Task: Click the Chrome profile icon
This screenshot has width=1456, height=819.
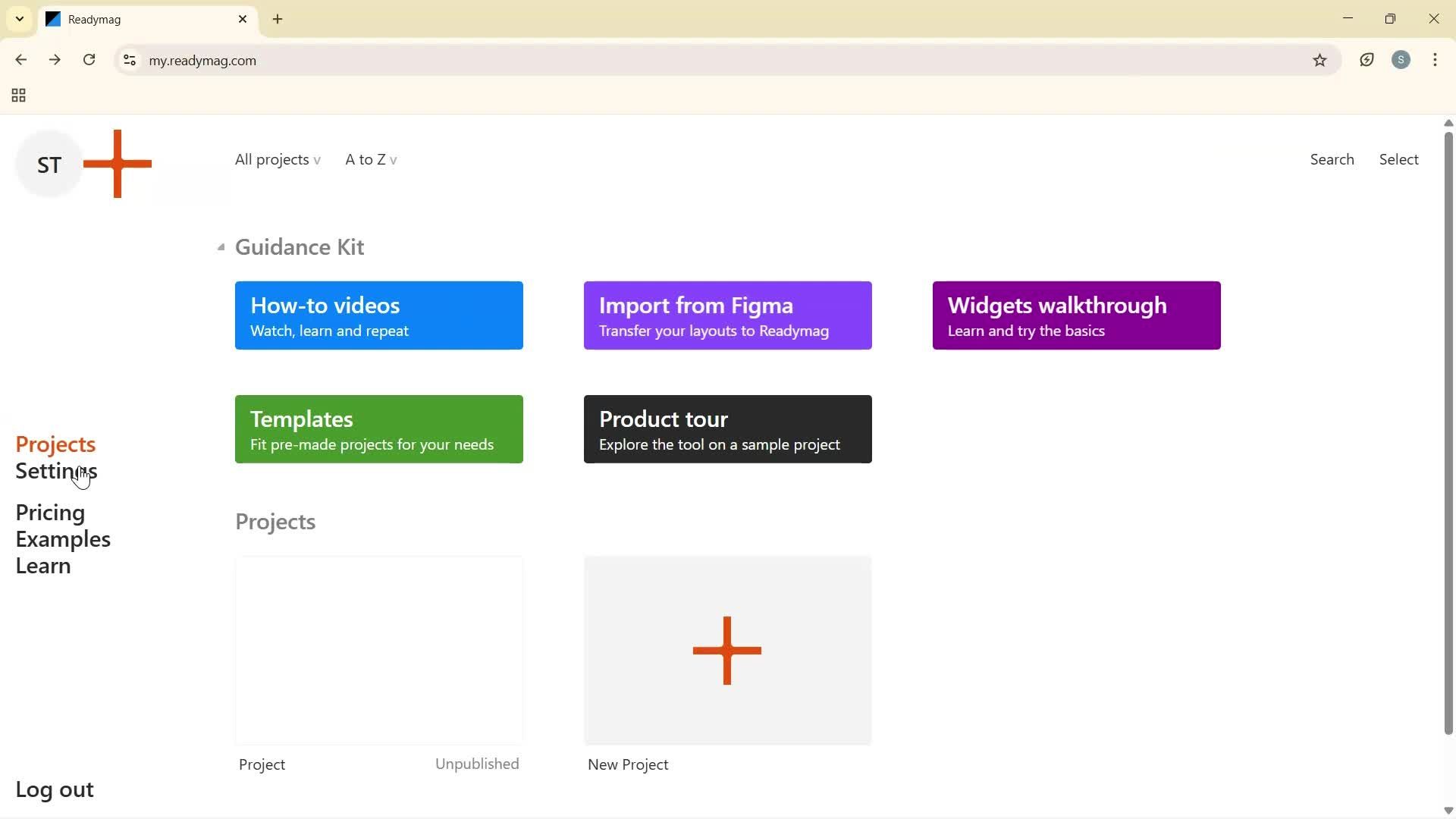Action: (1401, 60)
